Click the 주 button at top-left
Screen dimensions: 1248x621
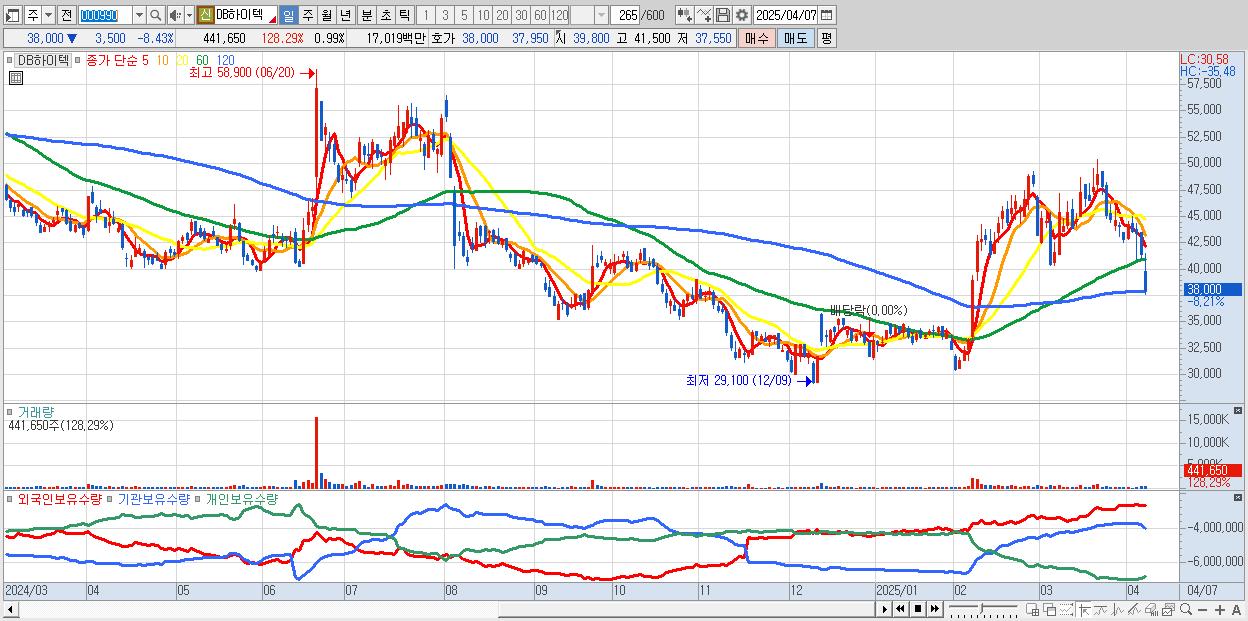[x=32, y=15]
